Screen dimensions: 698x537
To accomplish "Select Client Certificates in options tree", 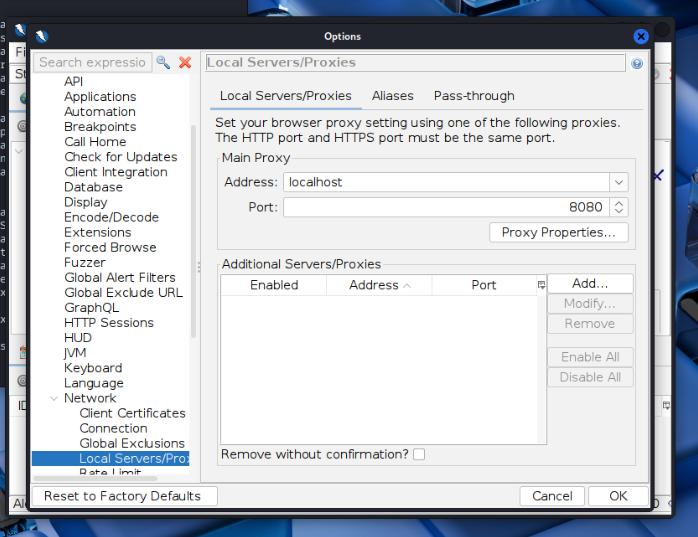I will (x=132, y=413).
